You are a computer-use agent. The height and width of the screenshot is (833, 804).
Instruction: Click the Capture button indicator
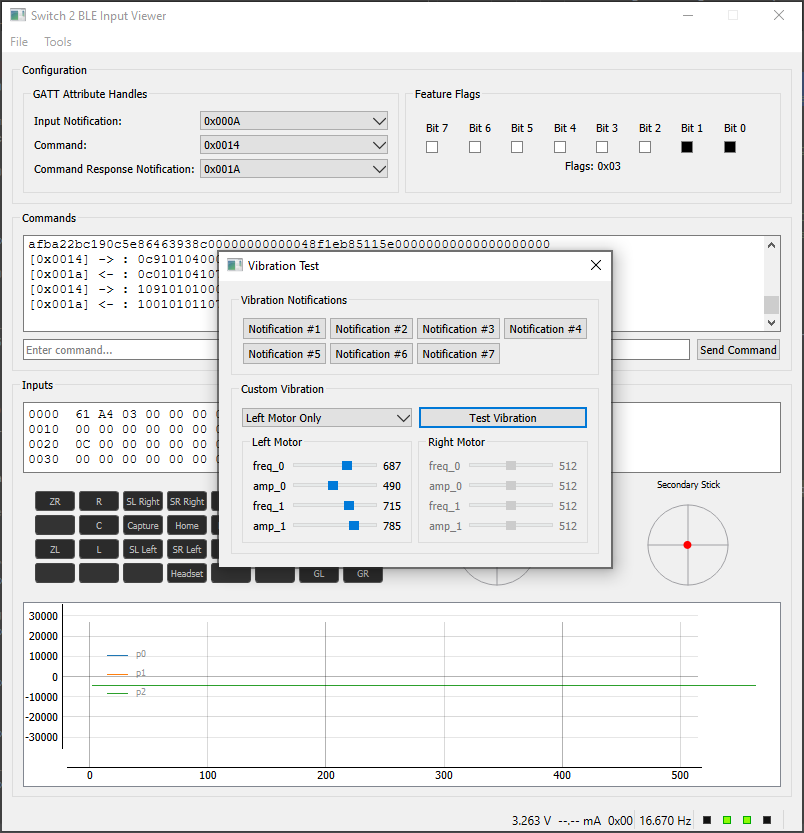143,525
